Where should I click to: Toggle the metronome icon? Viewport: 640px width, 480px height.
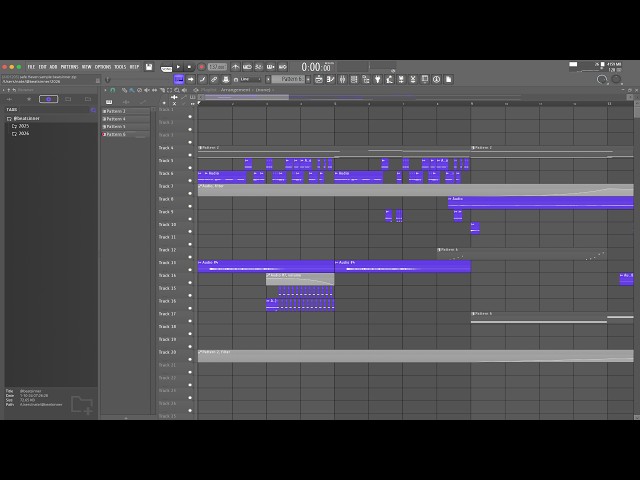pyautogui.click(x=236, y=67)
